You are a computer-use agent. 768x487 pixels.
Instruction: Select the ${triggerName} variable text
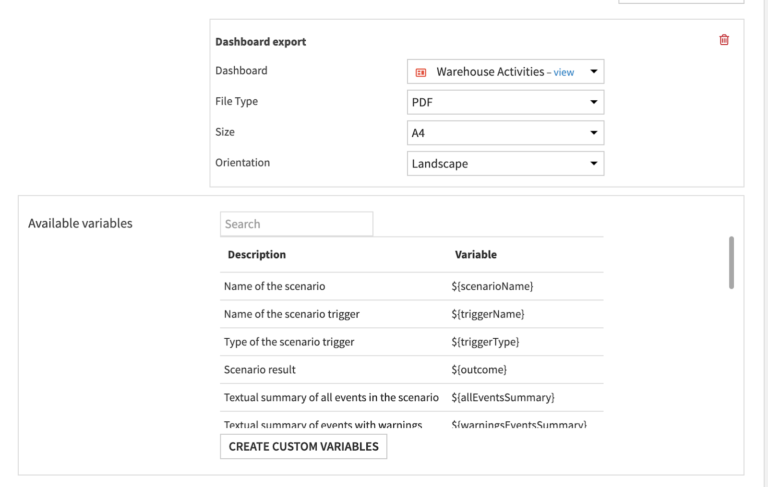point(488,314)
